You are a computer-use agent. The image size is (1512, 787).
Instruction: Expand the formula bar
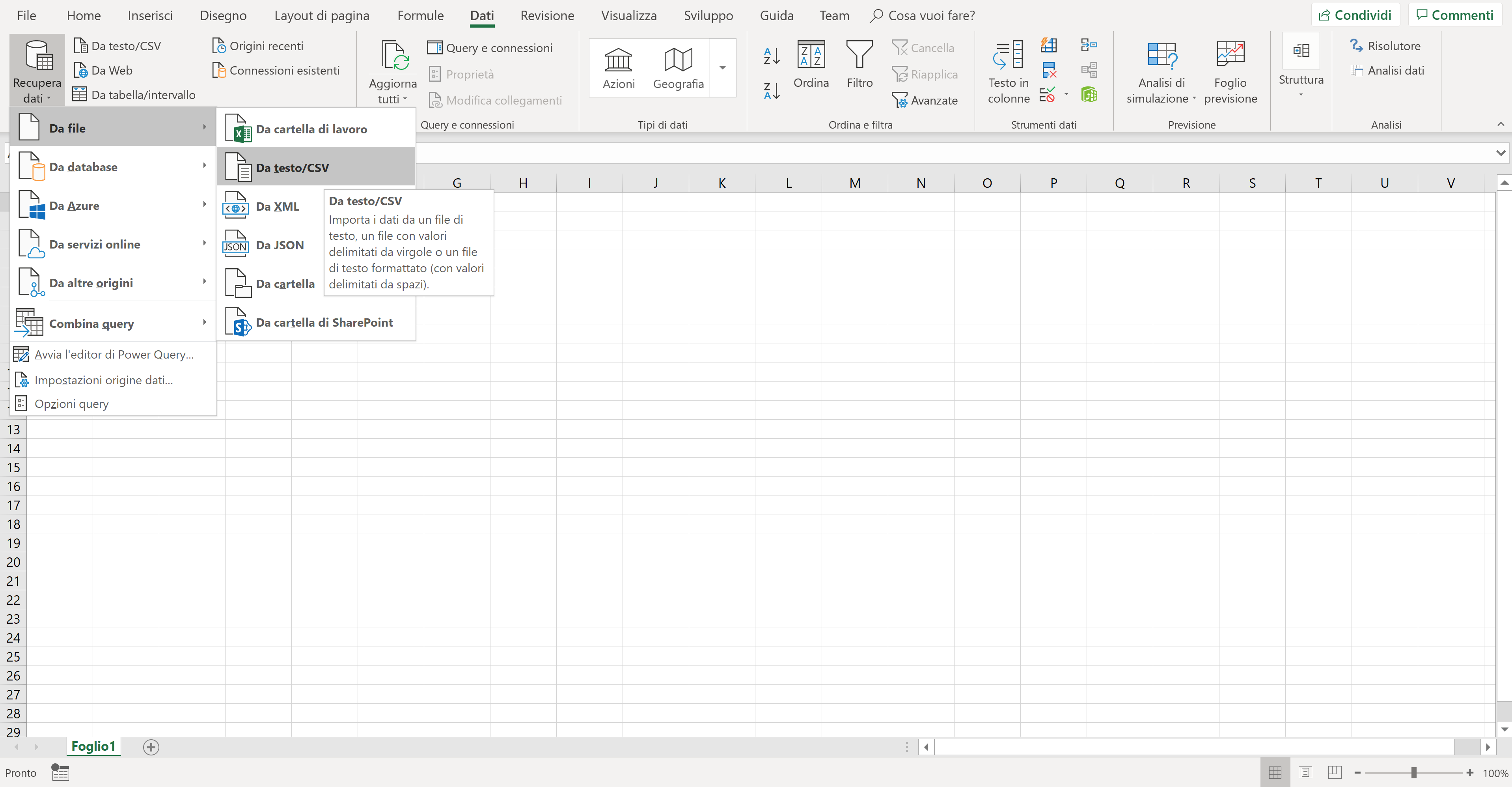click(1500, 153)
